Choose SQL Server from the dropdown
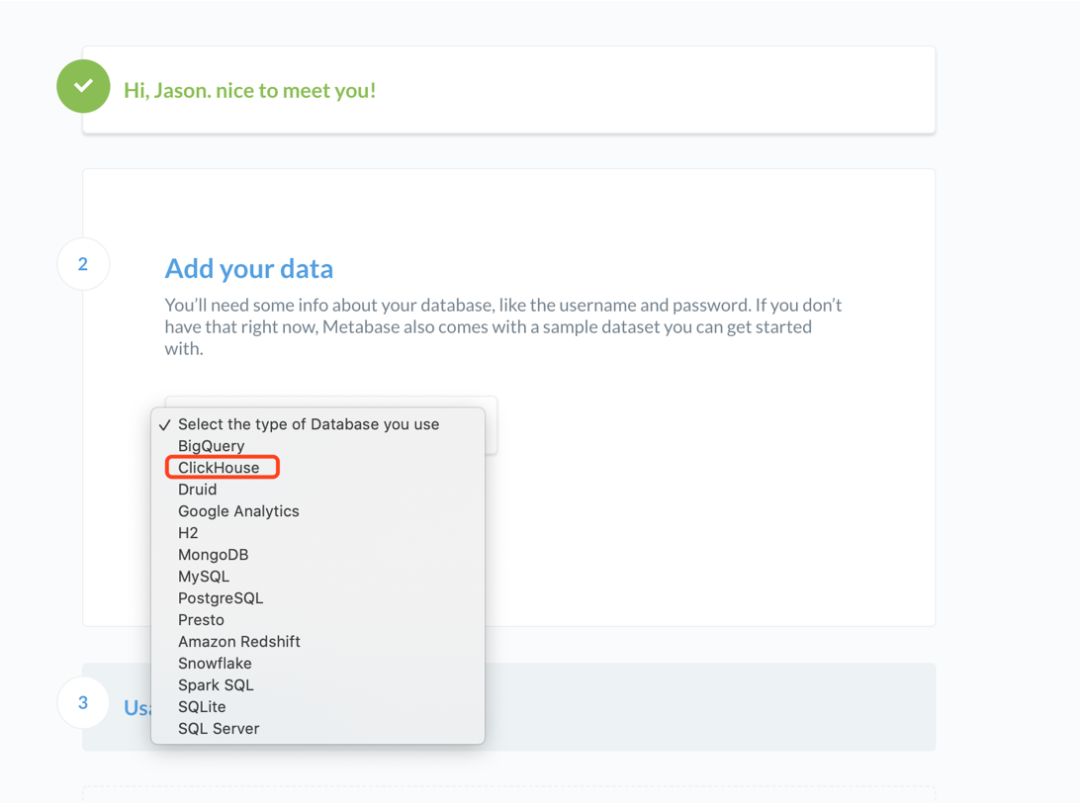The image size is (1080, 811). [218, 729]
